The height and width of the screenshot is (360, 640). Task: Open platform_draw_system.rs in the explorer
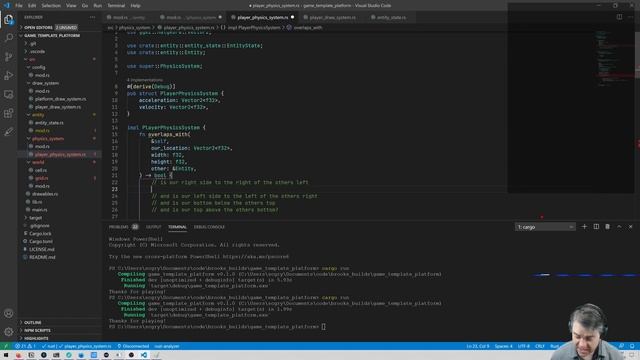(60, 99)
